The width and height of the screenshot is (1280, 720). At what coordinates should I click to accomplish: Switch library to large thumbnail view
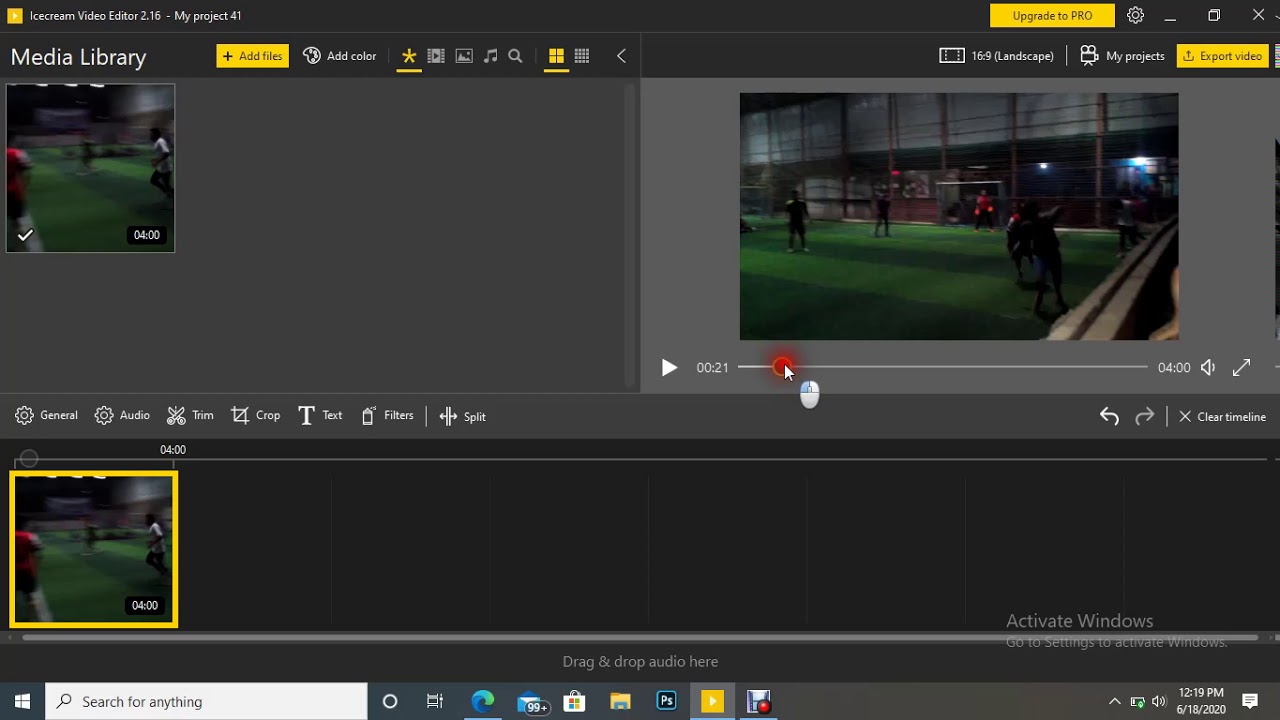pos(556,57)
